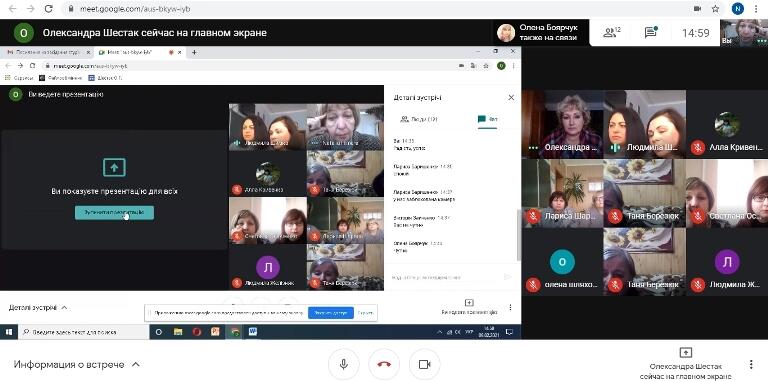Open Opera browser icon in shared taskbar
The height and width of the screenshot is (381, 768).
[197, 332]
